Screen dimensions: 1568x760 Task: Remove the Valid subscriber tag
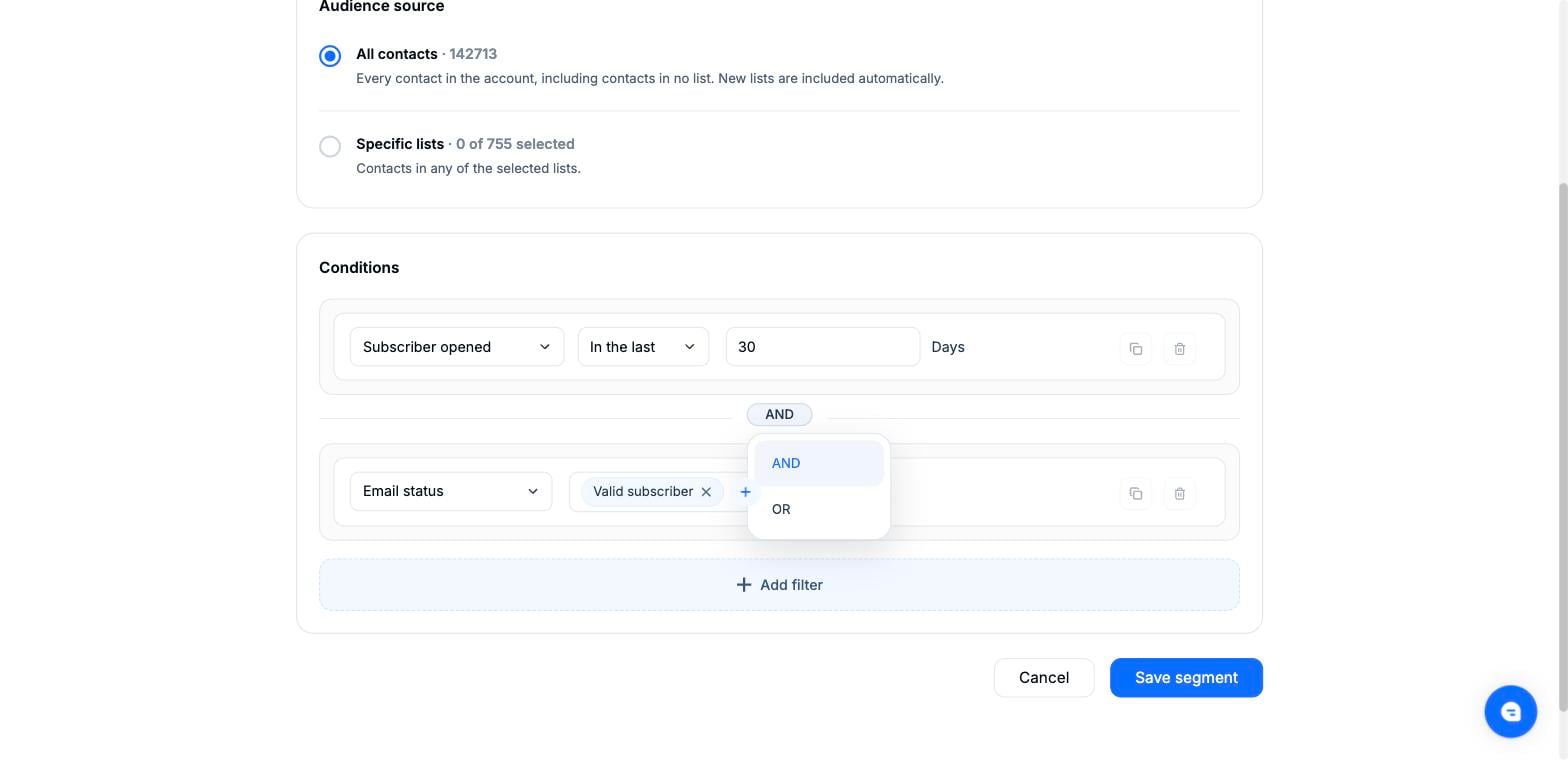click(x=706, y=492)
